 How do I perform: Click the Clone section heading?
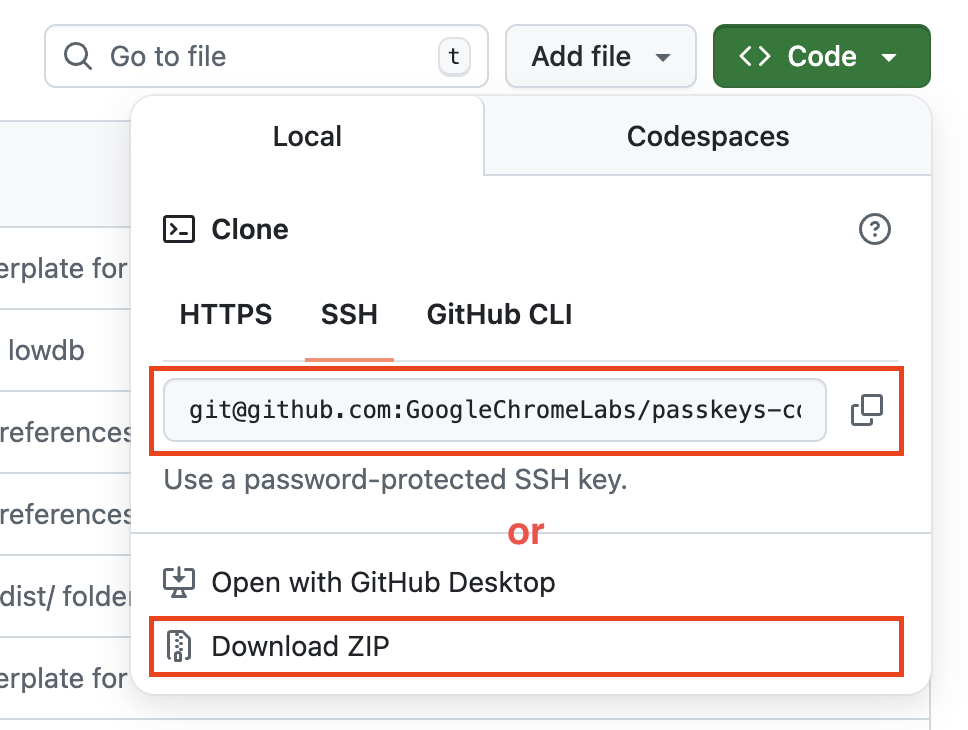coord(250,230)
